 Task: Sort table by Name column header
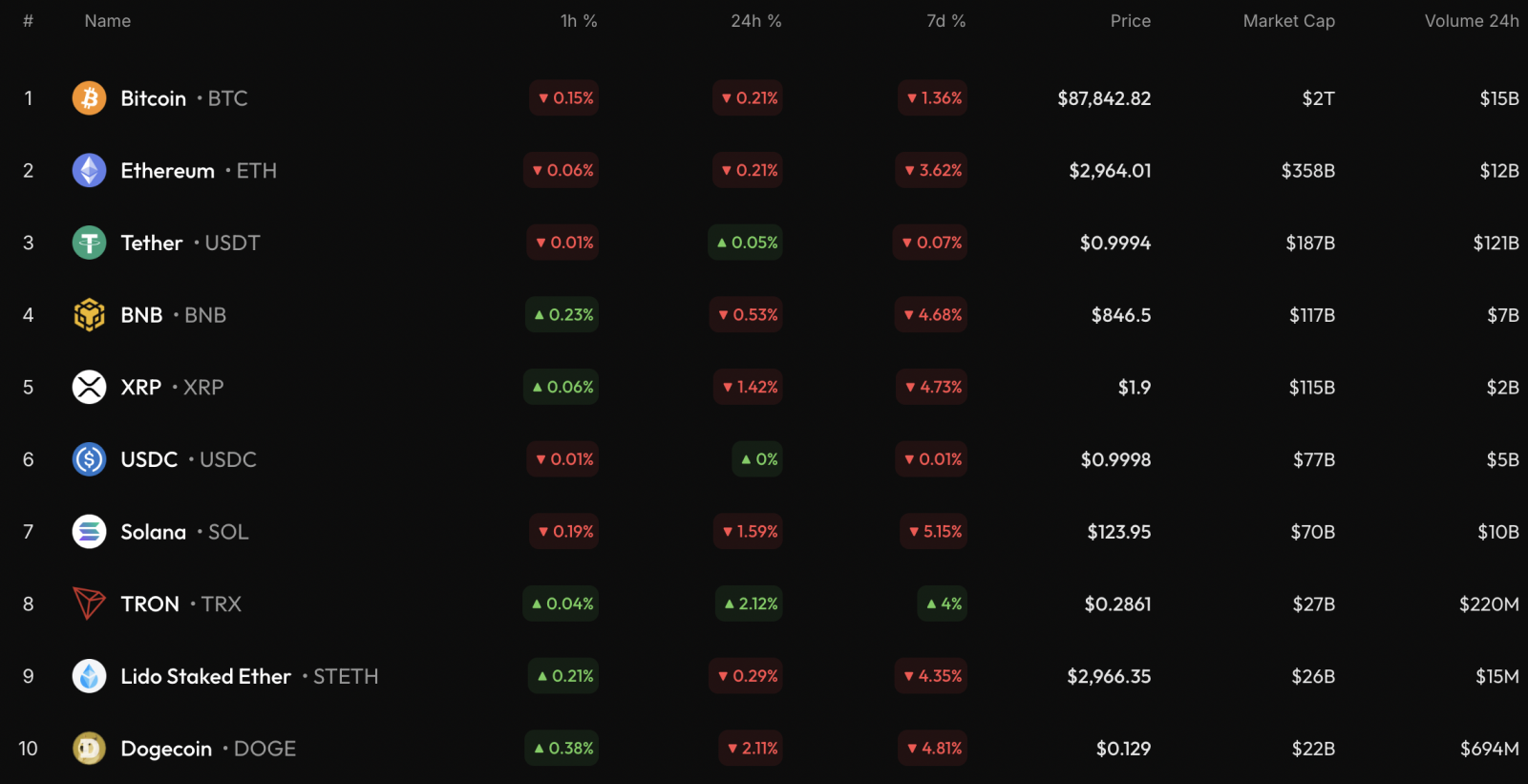click(x=107, y=21)
